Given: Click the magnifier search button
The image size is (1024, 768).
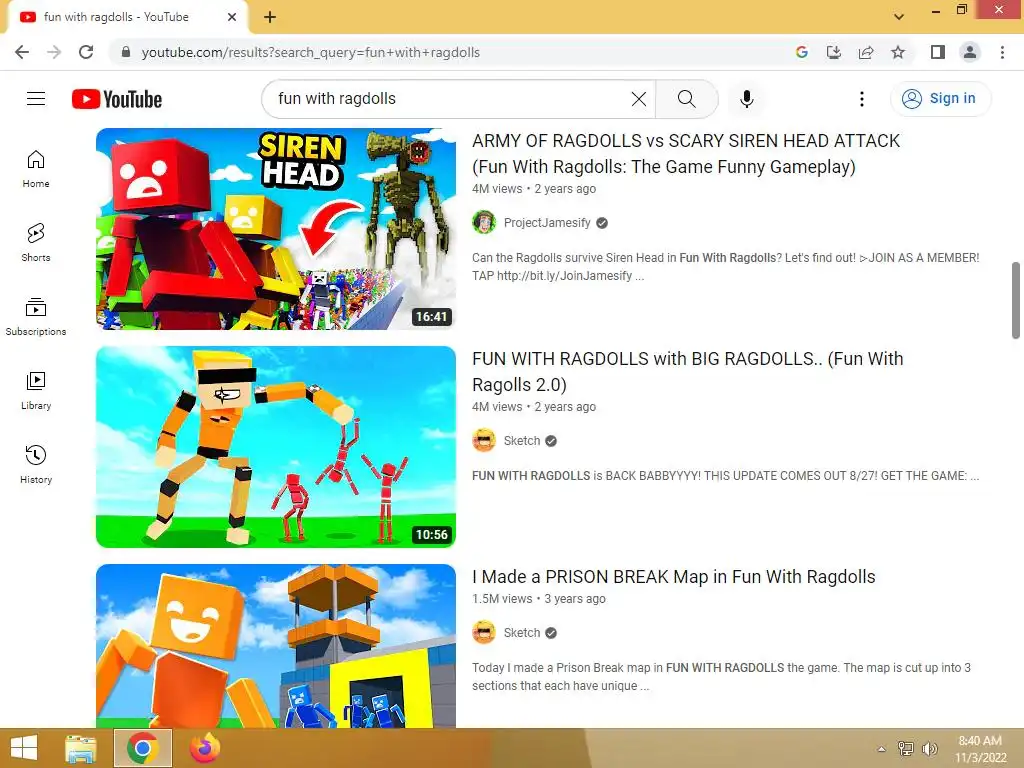Looking at the screenshot, I should [686, 99].
